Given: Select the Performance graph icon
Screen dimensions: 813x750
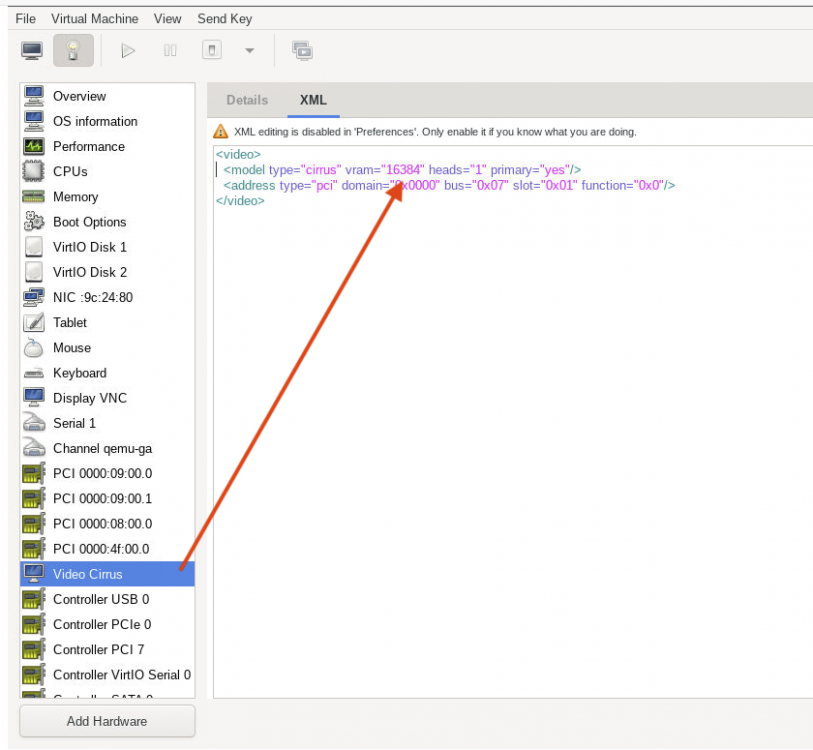Looking at the screenshot, I should pyautogui.click(x=34, y=146).
